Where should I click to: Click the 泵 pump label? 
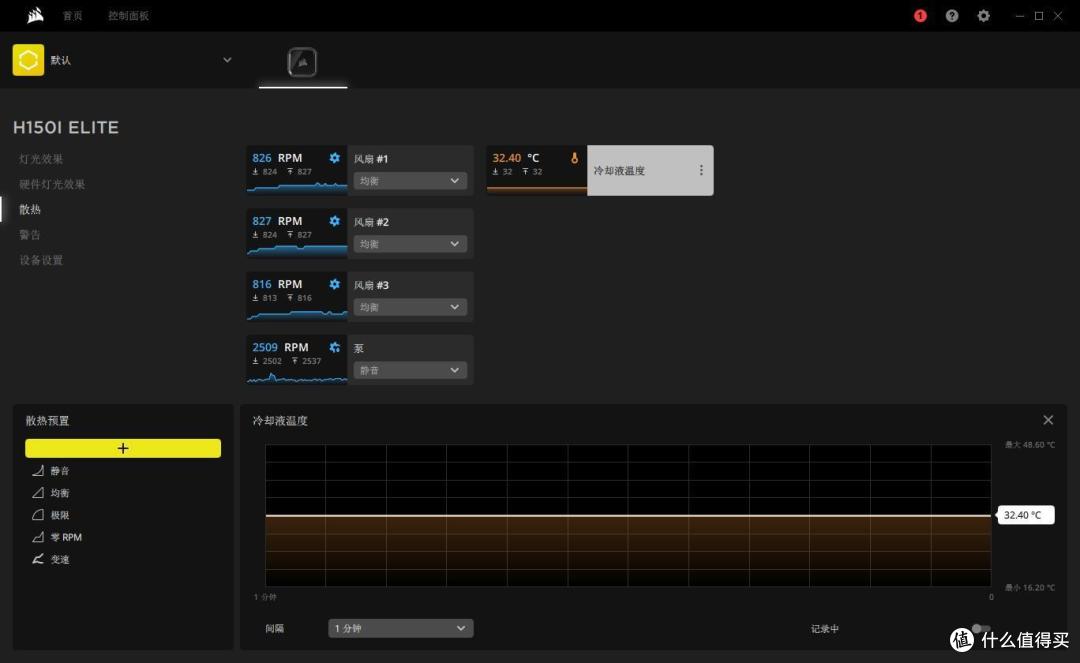(x=359, y=349)
